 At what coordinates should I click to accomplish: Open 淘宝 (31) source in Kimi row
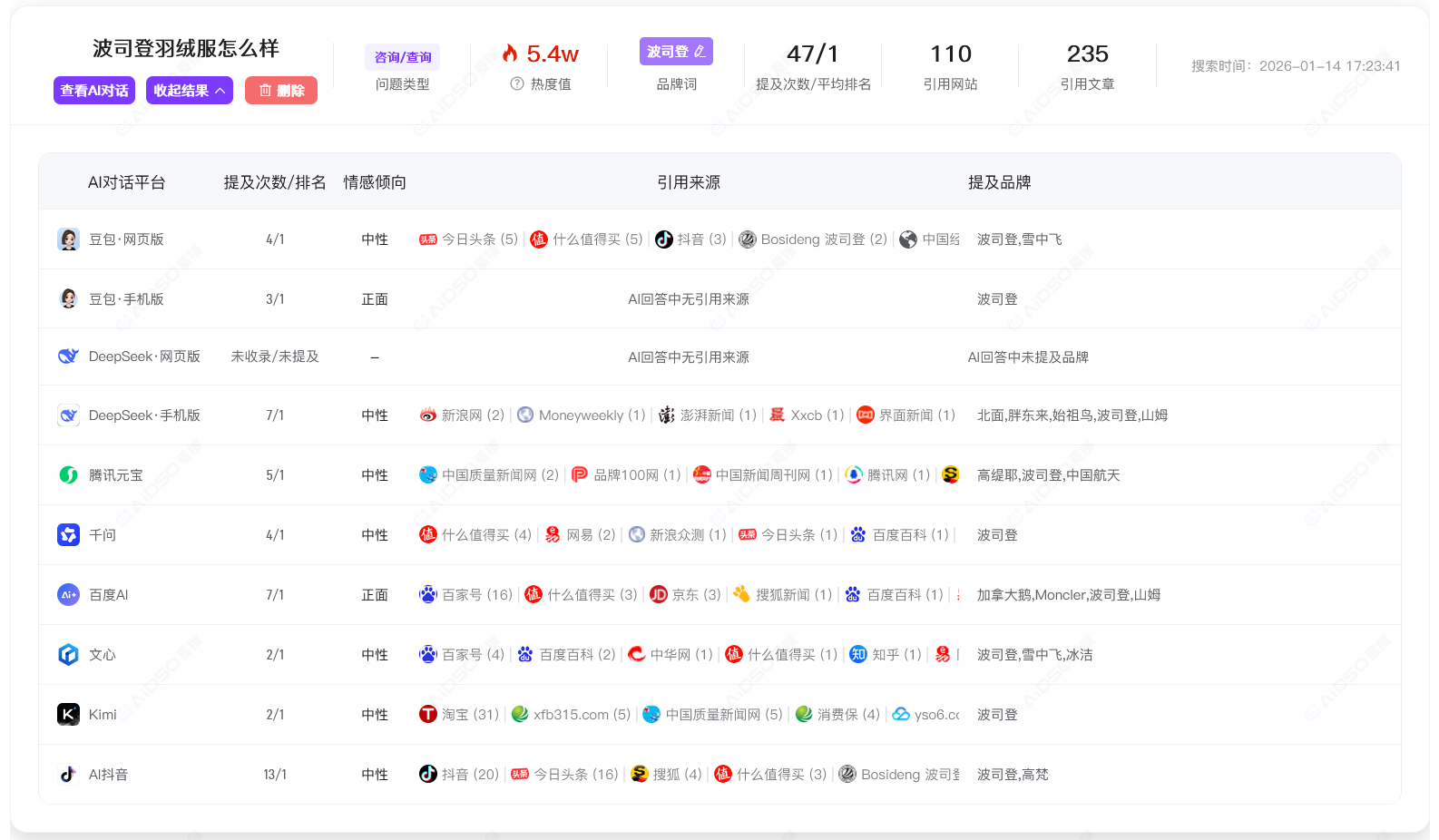tap(459, 715)
